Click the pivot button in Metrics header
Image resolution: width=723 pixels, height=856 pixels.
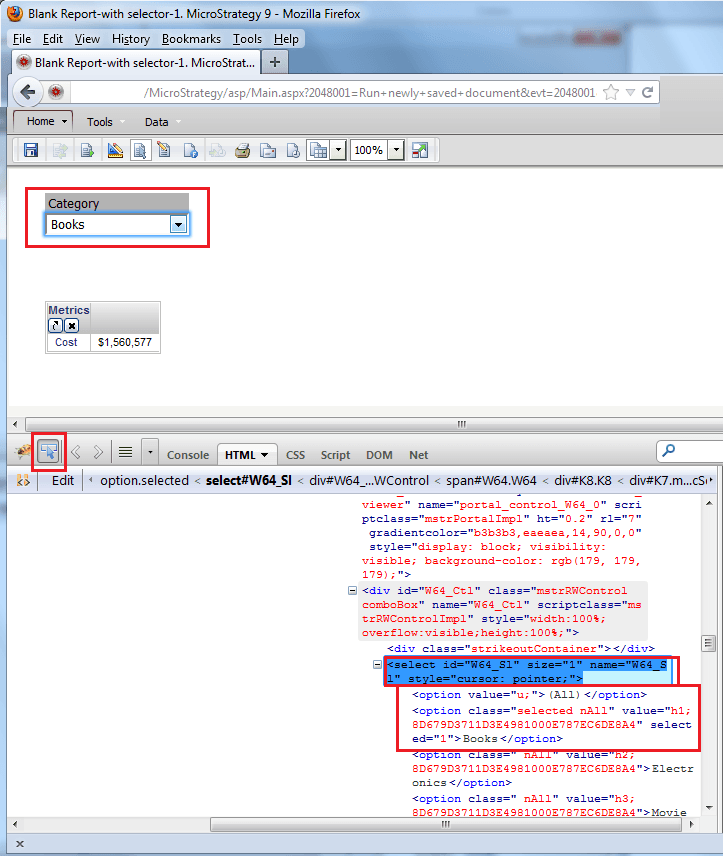coord(56,326)
